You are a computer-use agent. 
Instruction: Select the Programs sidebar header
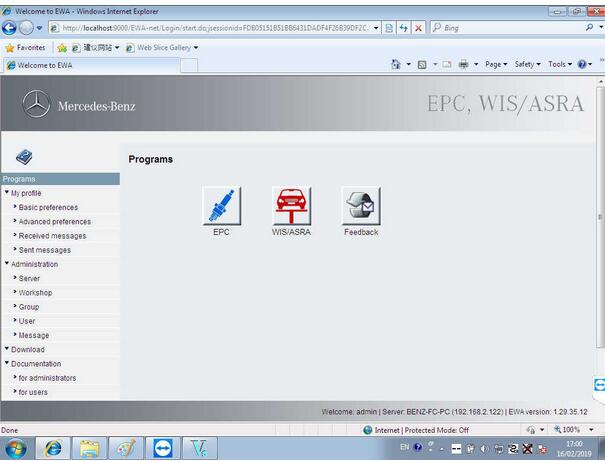point(60,179)
